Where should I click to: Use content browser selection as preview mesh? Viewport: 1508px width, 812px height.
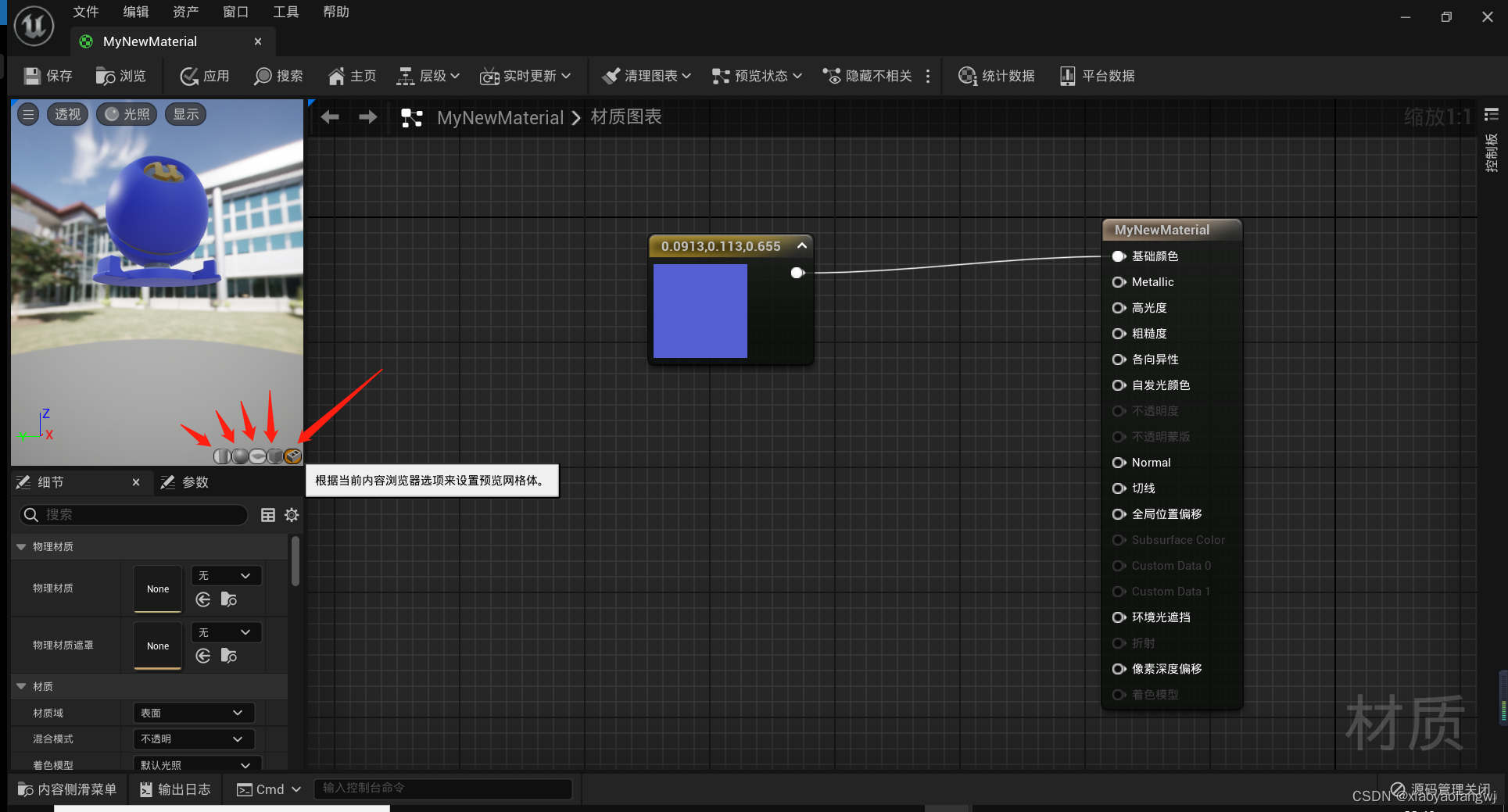pos(293,456)
